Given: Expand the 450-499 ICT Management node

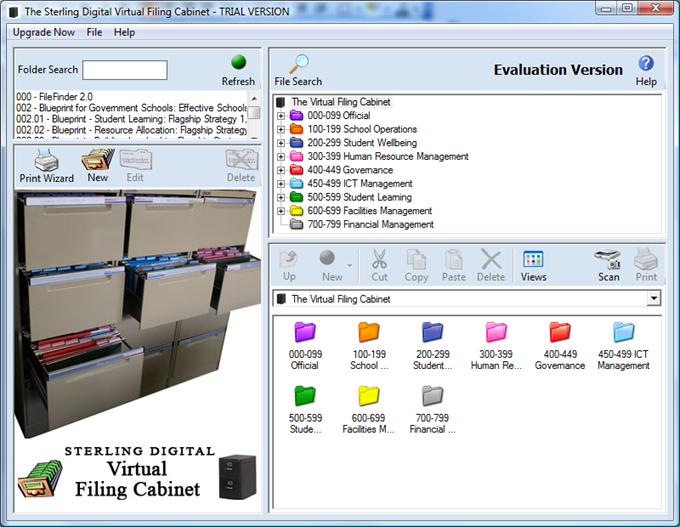Looking at the screenshot, I should tap(281, 184).
